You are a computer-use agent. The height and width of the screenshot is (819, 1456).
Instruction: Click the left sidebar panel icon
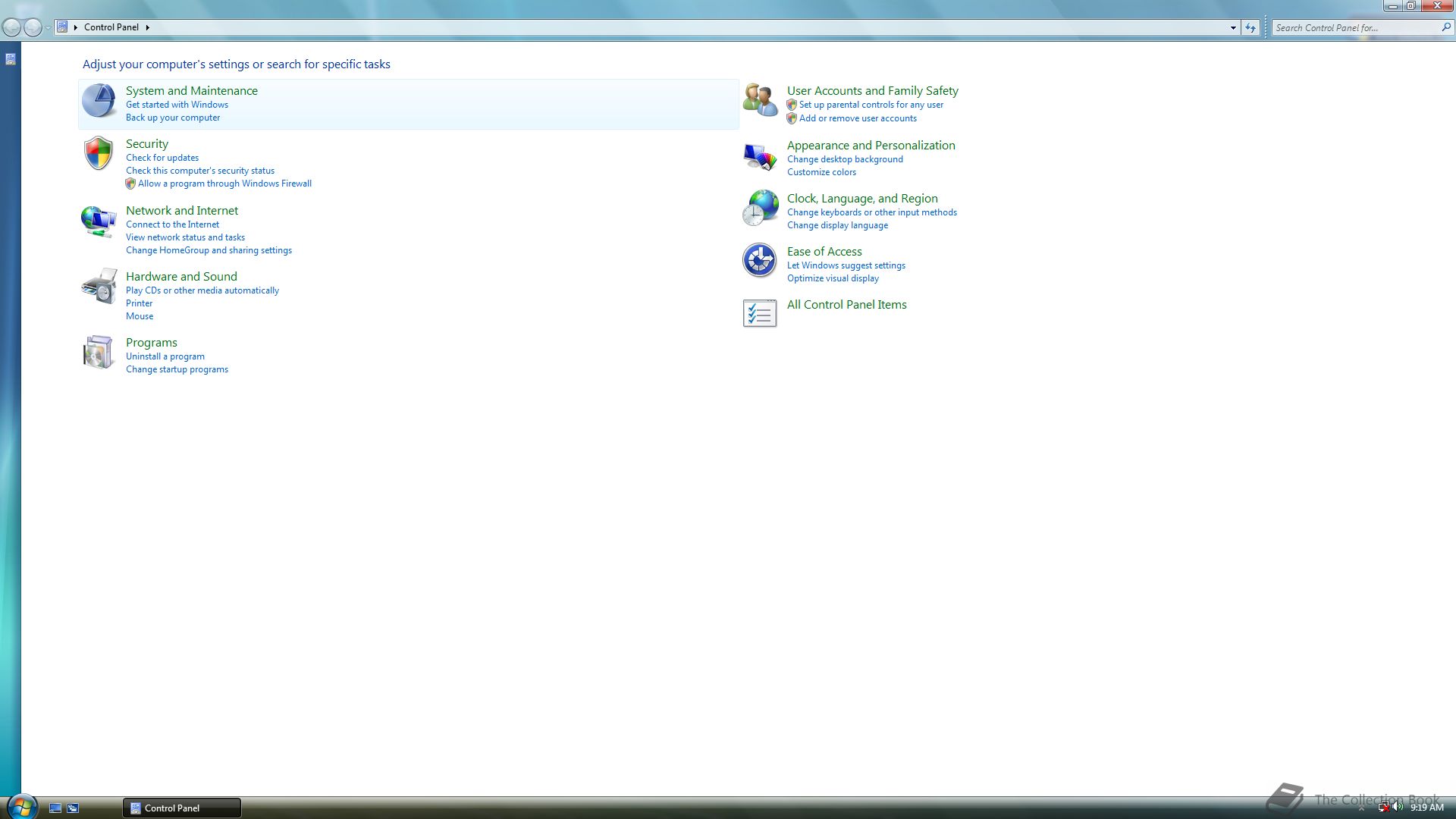pyautogui.click(x=11, y=59)
